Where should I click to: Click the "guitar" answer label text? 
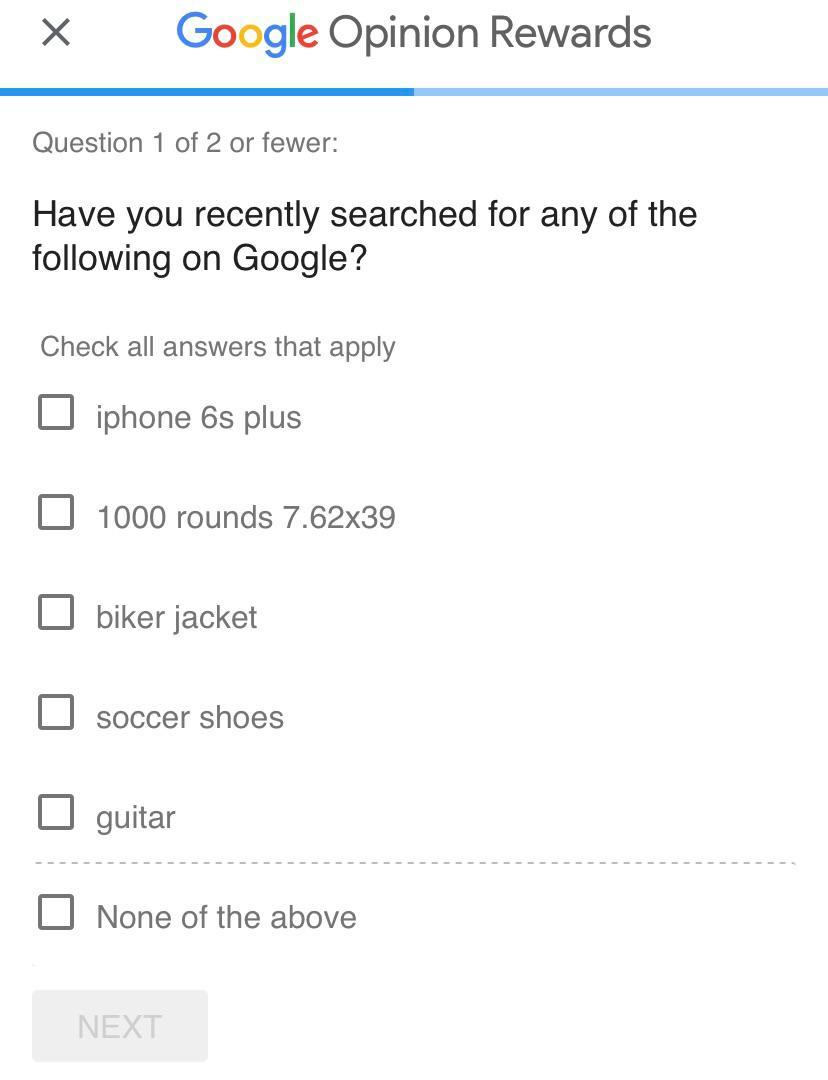click(x=135, y=817)
